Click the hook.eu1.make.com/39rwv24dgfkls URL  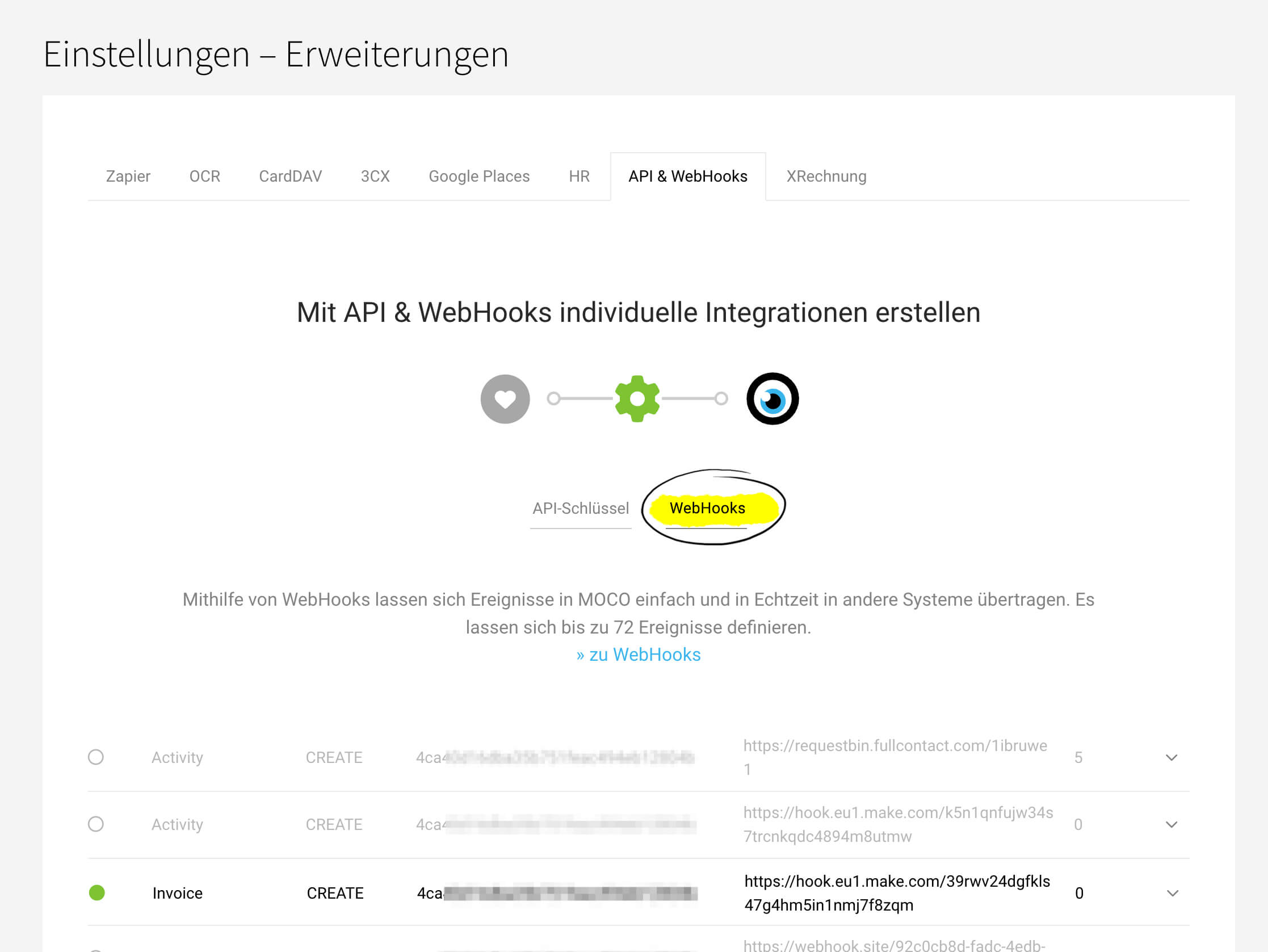coord(897,893)
